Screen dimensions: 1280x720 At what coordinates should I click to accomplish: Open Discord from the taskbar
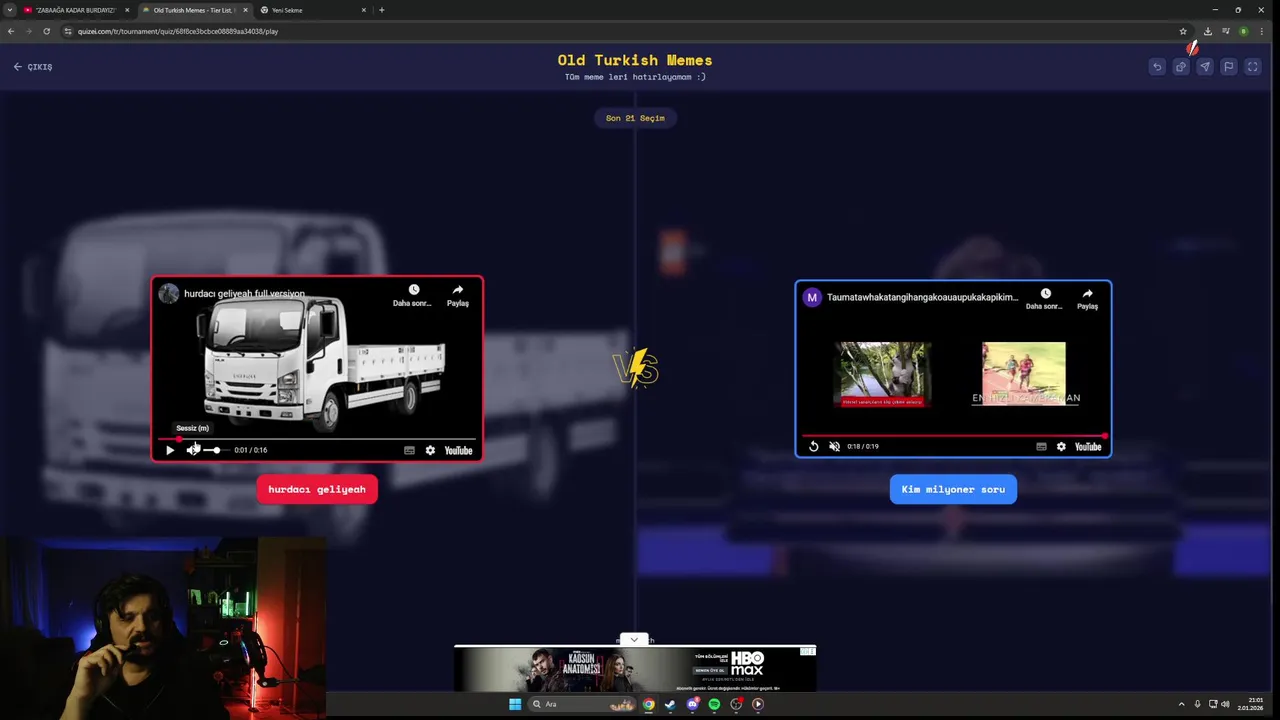tap(692, 704)
